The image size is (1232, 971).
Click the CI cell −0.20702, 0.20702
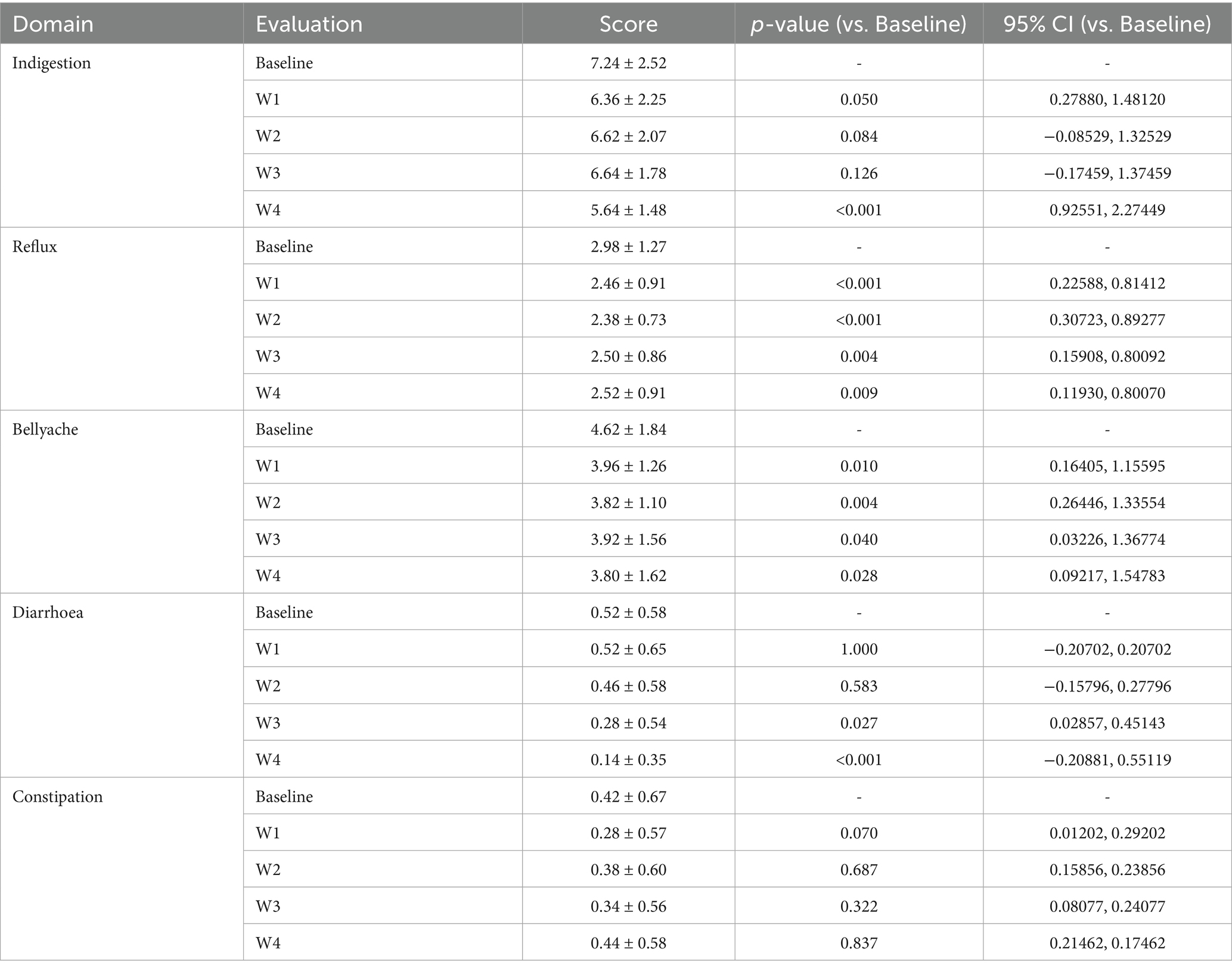[1107, 649]
